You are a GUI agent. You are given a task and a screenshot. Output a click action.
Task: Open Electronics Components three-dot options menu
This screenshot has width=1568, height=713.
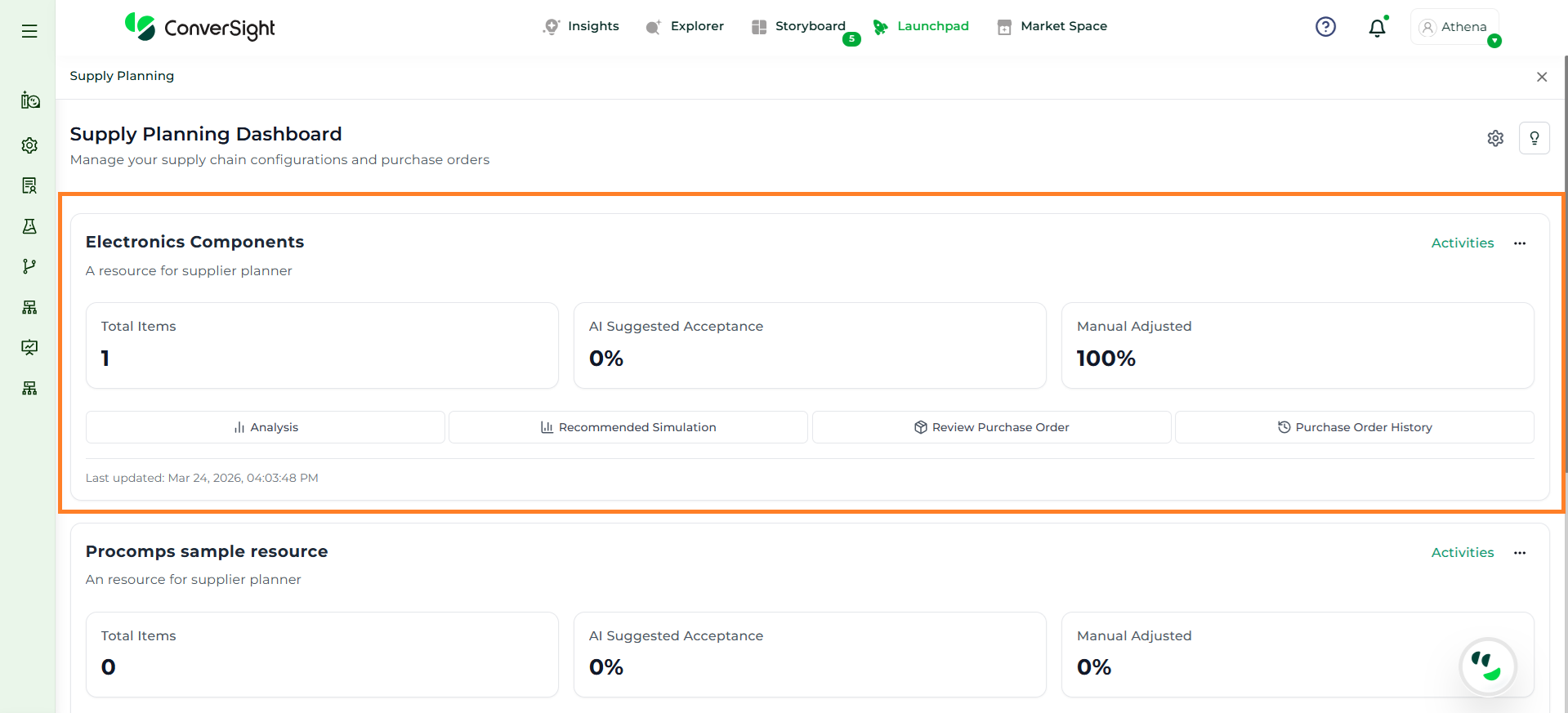click(x=1519, y=243)
